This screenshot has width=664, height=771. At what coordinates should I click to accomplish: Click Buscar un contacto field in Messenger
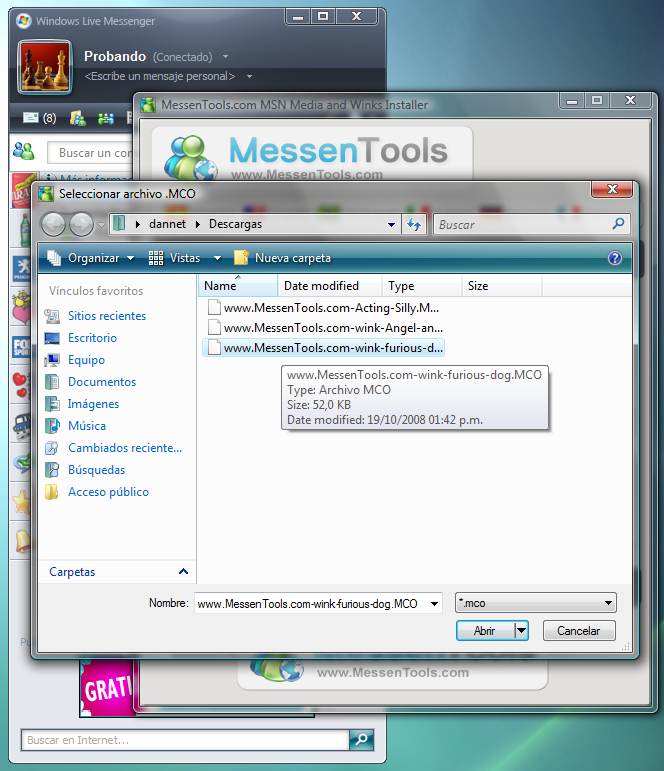[x=91, y=153]
